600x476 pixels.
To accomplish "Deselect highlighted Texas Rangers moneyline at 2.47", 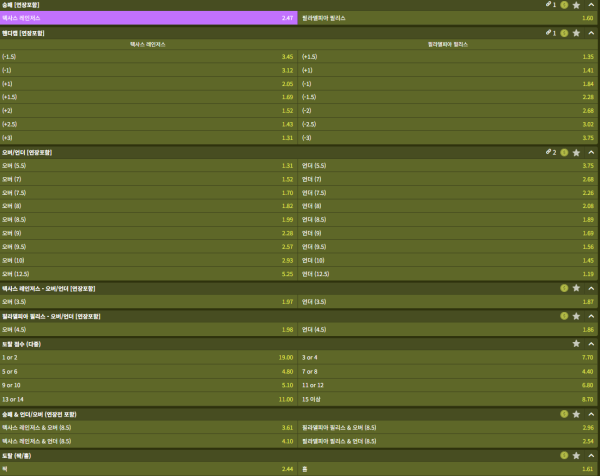I will pyautogui.click(x=148, y=18).
